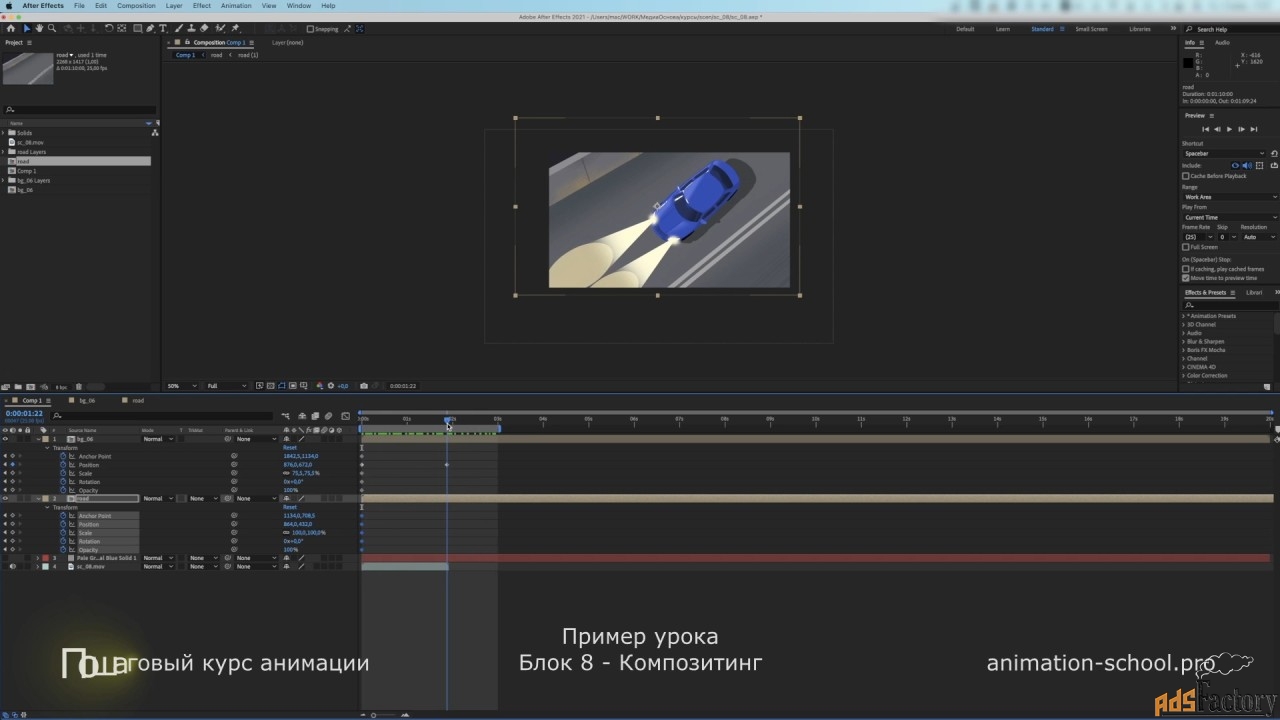Toggle If caching, play cached frames
The height and width of the screenshot is (720, 1280).
[x=1186, y=269]
